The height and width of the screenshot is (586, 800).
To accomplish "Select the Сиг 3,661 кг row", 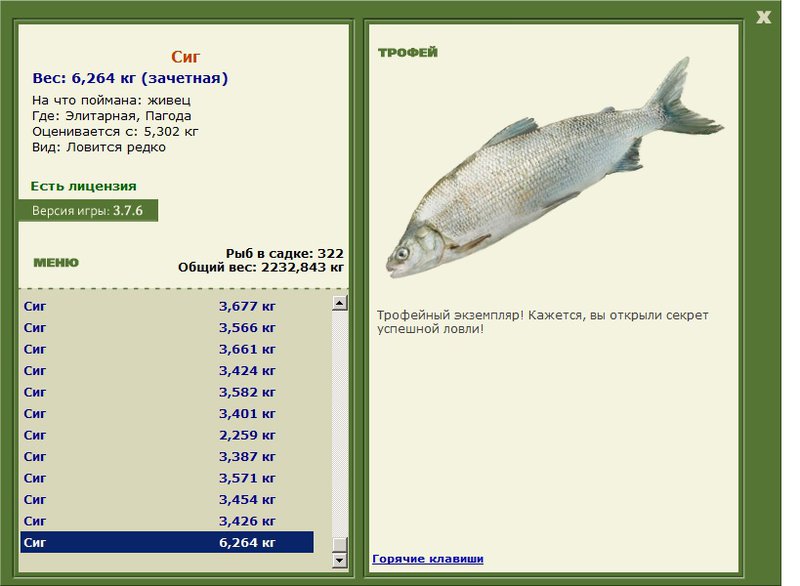I will pos(167,349).
